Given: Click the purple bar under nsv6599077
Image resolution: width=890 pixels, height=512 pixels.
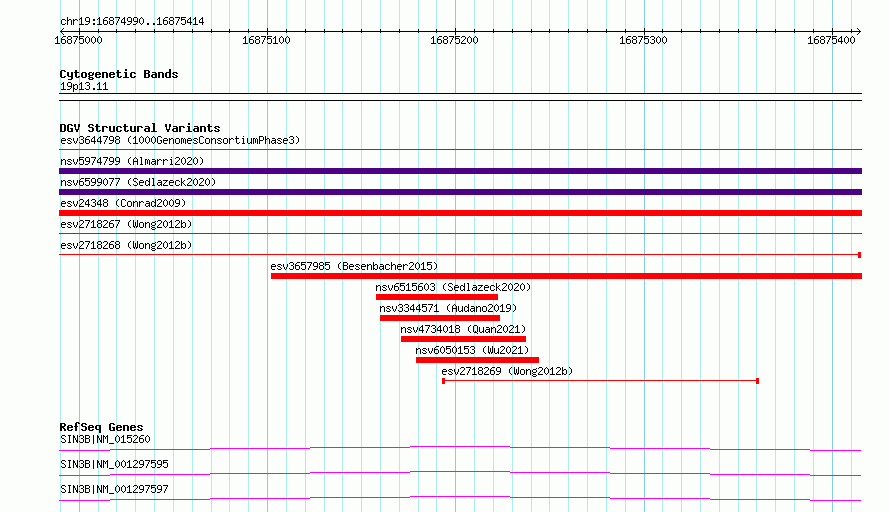Looking at the screenshot, I should [x=460, y=192].
